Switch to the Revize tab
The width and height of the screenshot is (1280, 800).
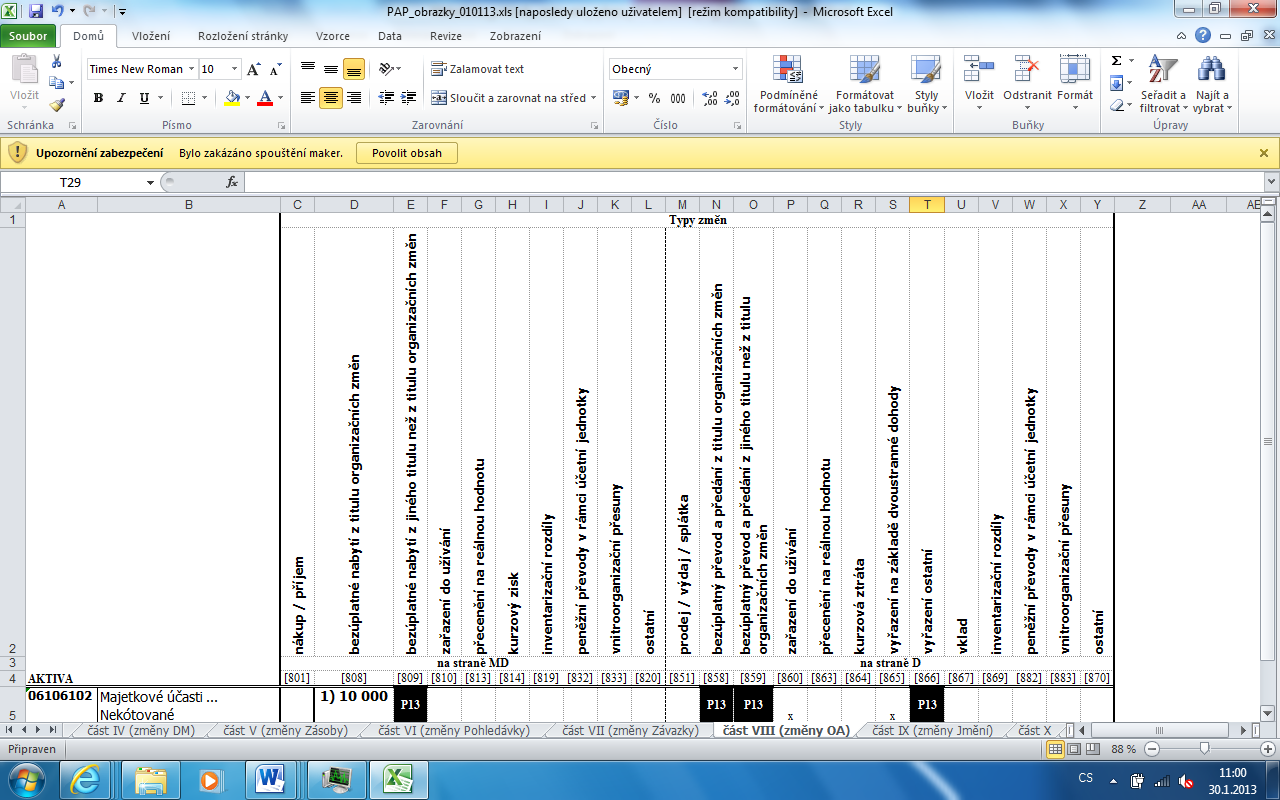pyautogui.click(x=446, y=36)
